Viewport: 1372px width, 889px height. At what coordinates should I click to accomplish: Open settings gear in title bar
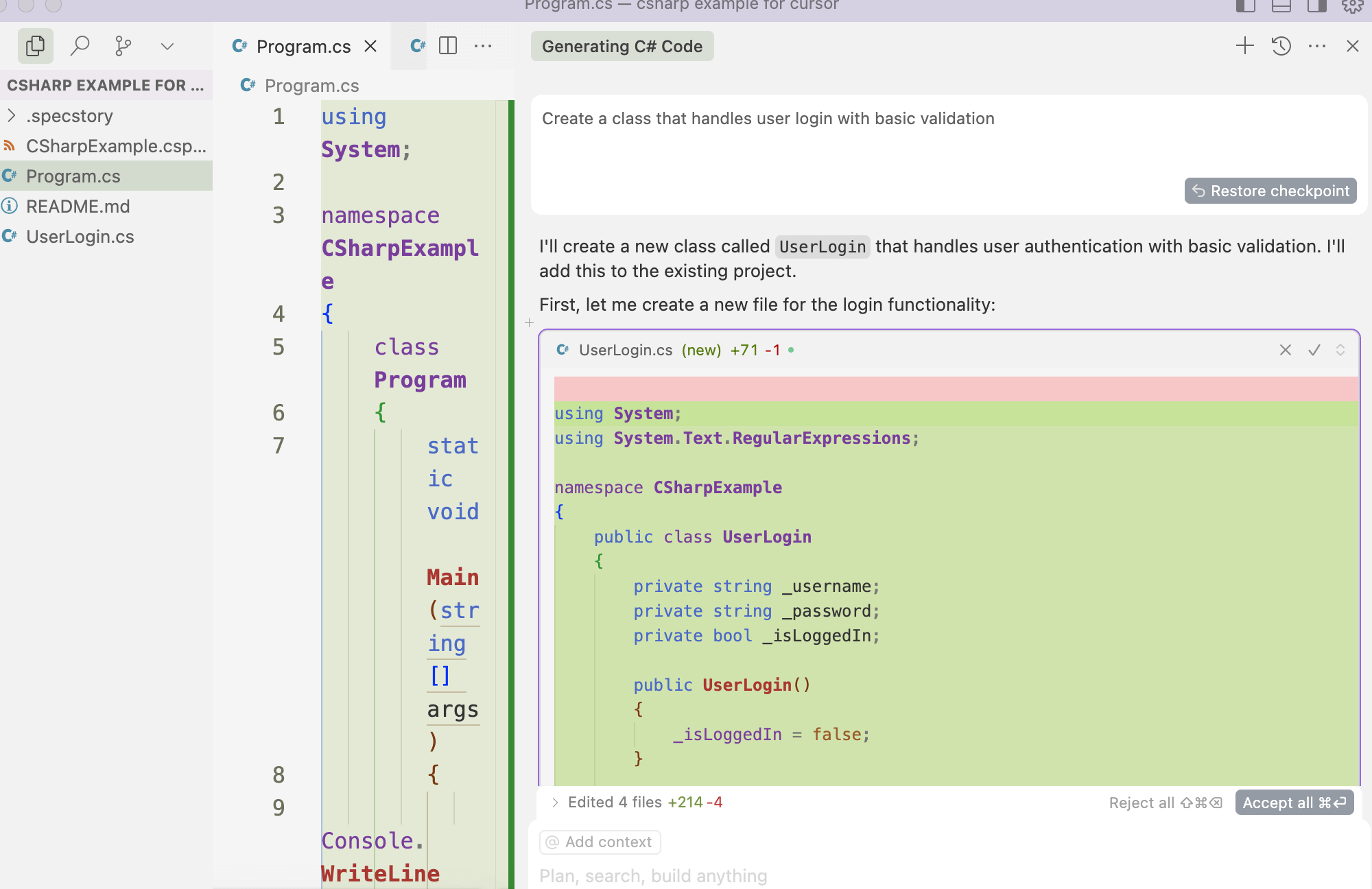pos(1352,5)
